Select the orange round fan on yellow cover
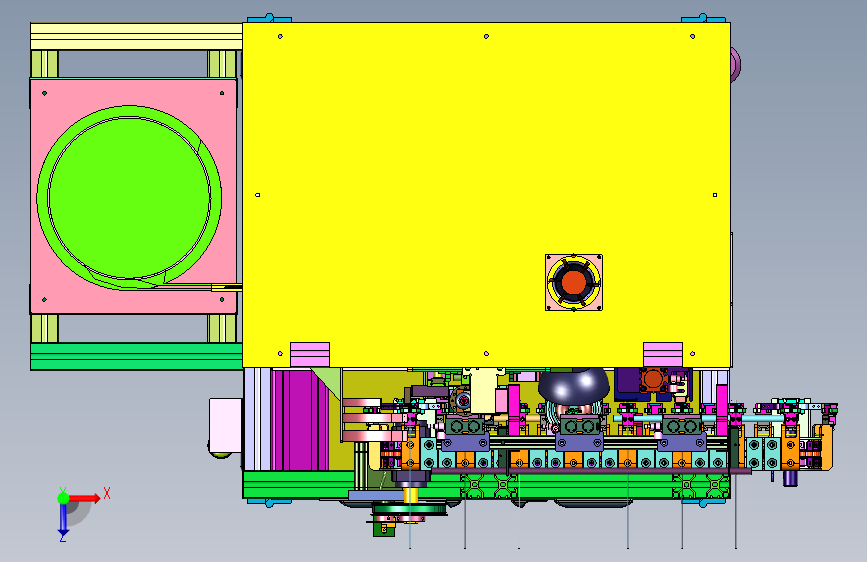Image resolution: width=867 pixels, height=562 pixels. point(573,282)
